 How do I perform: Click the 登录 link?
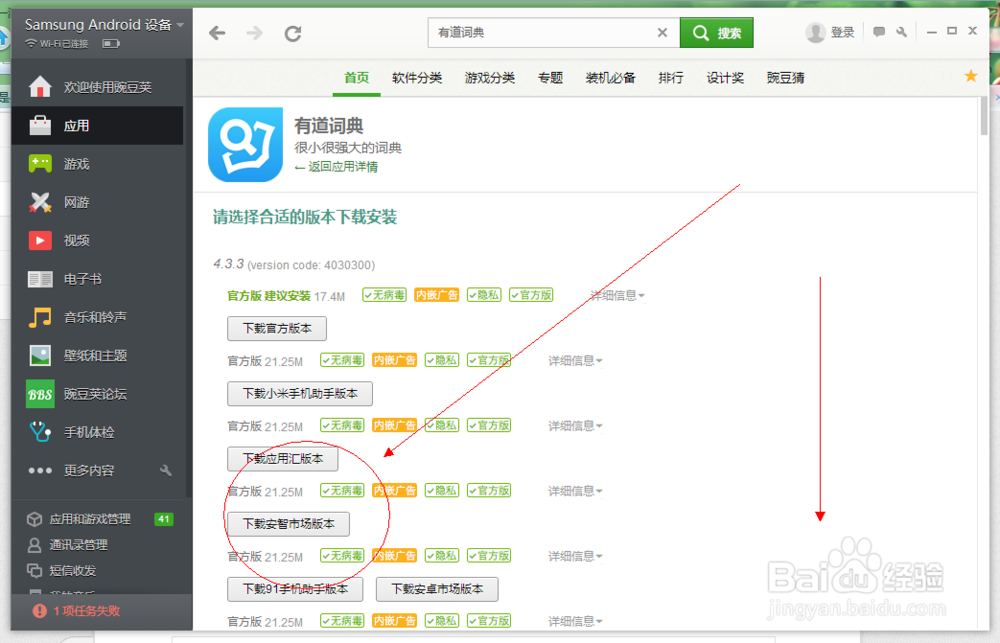(842, 33)
